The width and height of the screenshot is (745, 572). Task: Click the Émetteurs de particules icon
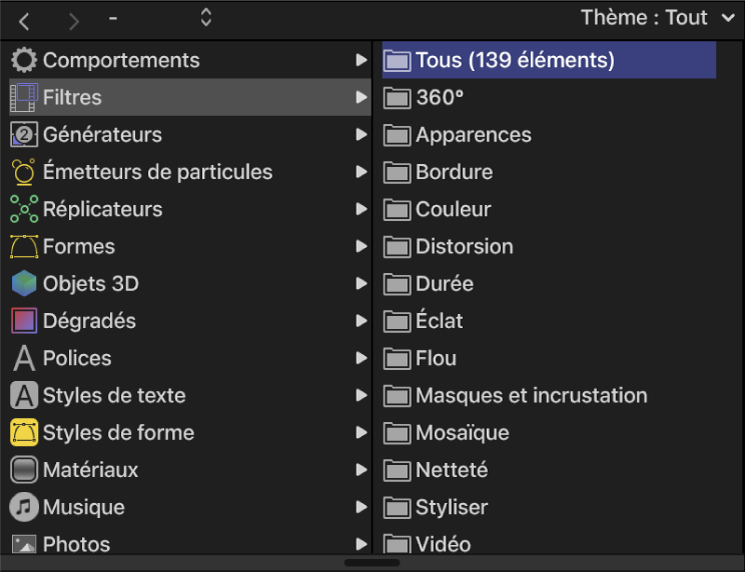click(x=24, y=172)
